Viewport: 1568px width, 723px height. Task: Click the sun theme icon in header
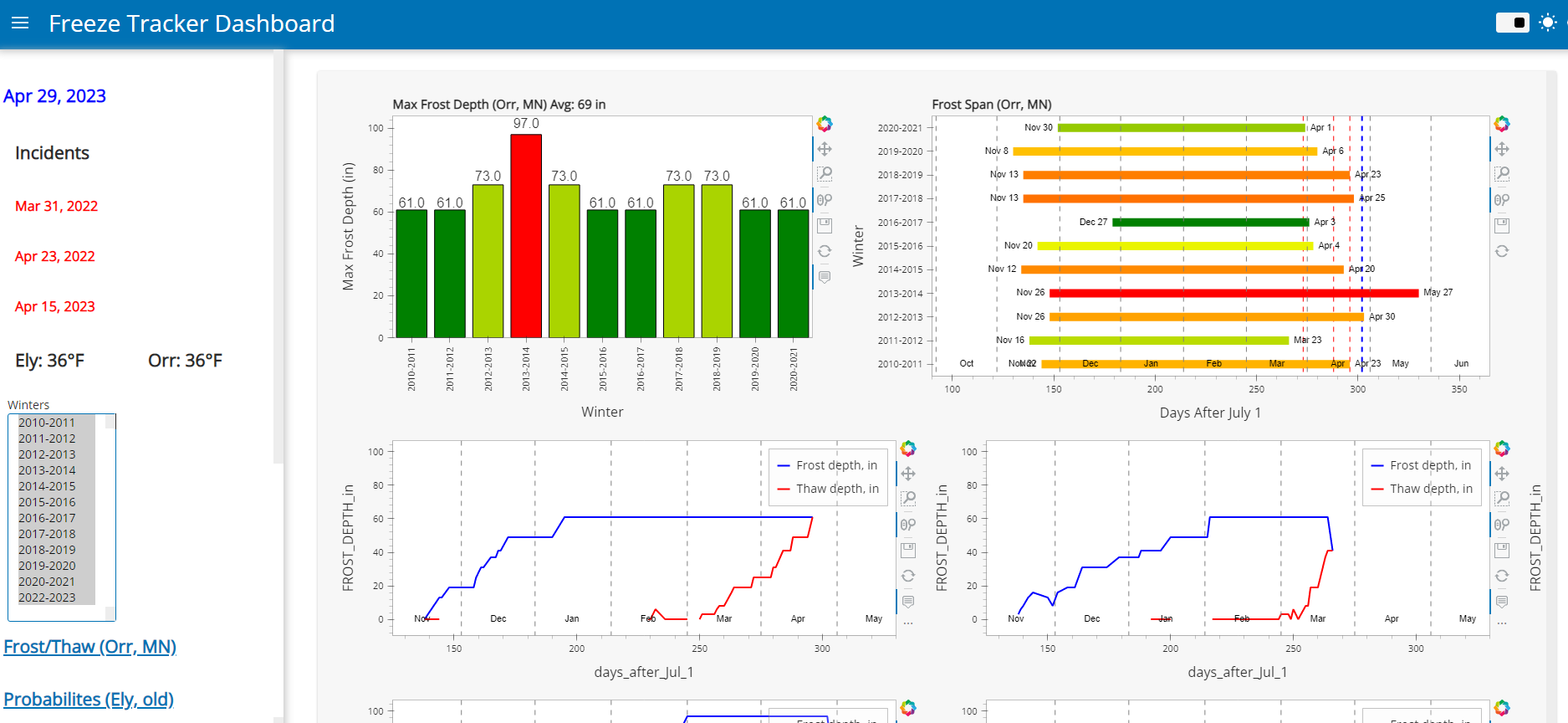[x=1548, y=23]
